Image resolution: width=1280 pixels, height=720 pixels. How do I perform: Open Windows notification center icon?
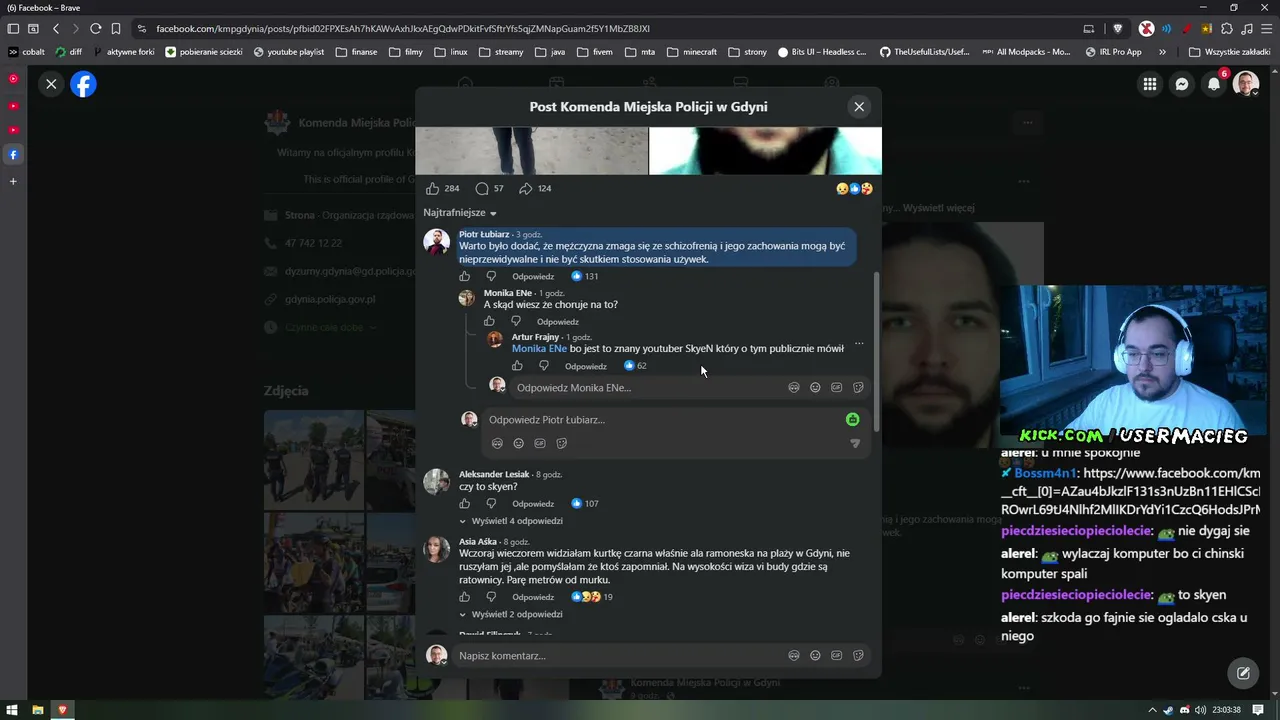click(1258, 710)
